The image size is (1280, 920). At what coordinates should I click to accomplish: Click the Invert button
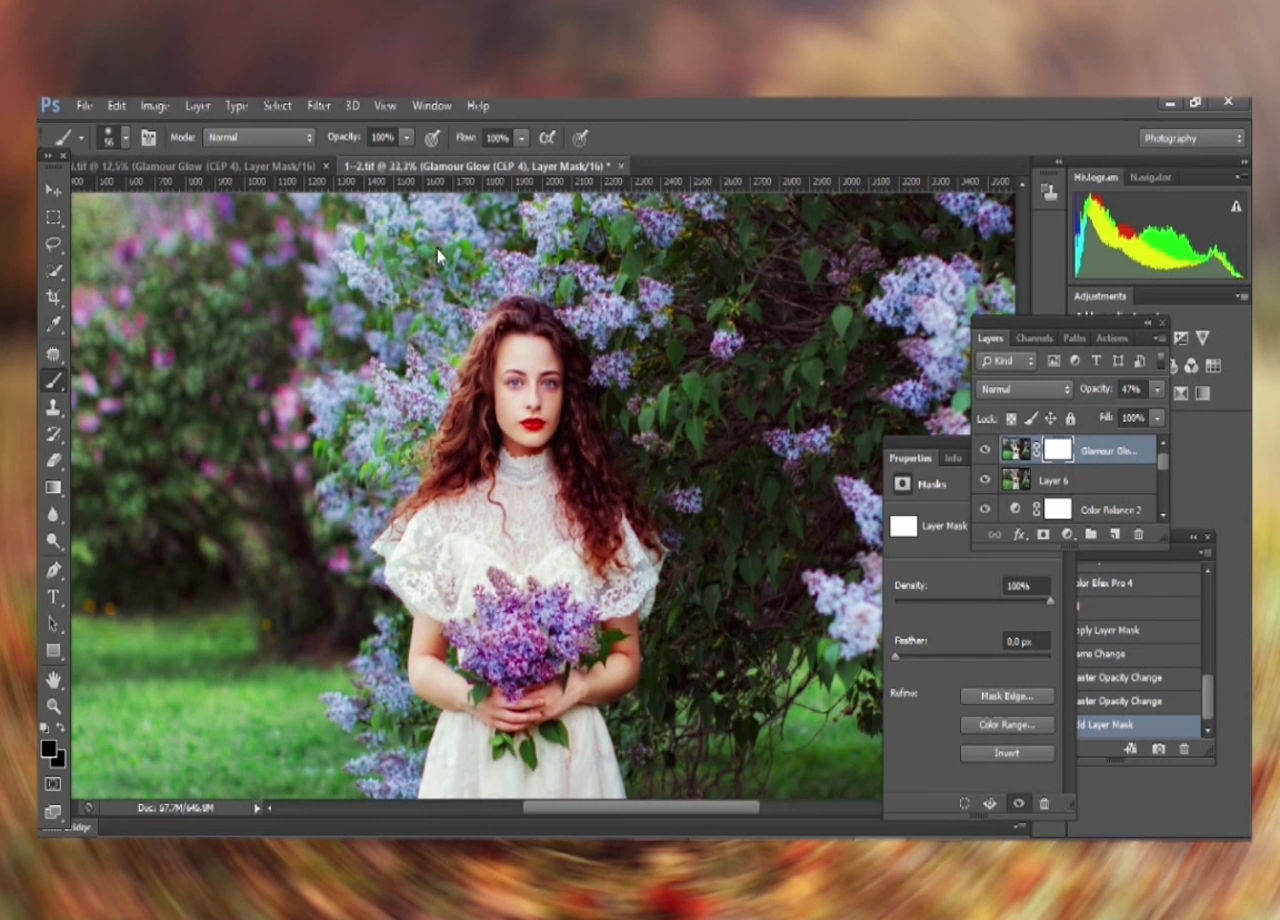tap(1007, 753)
